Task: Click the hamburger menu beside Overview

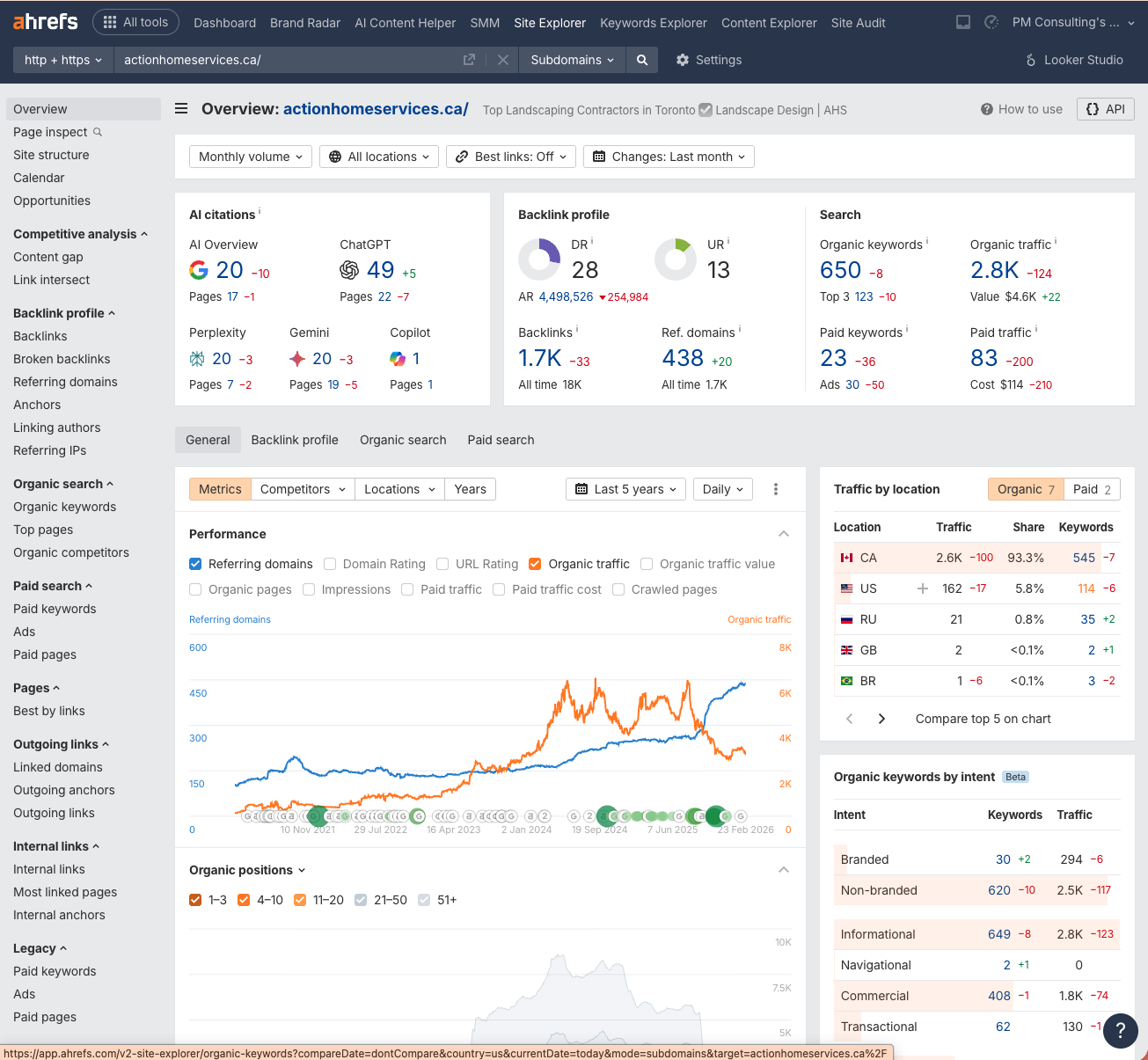Action: [x=180, y=108]
